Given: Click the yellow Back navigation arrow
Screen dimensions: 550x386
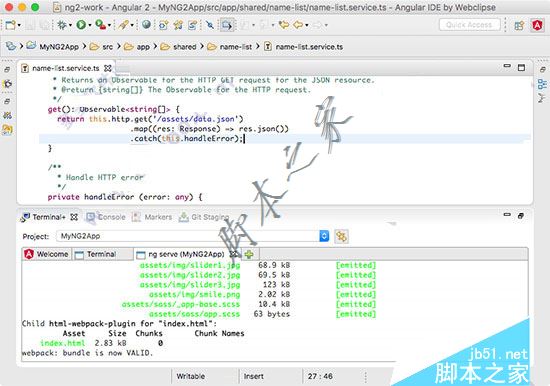Looking at the screenshot, I should [298, 25].
